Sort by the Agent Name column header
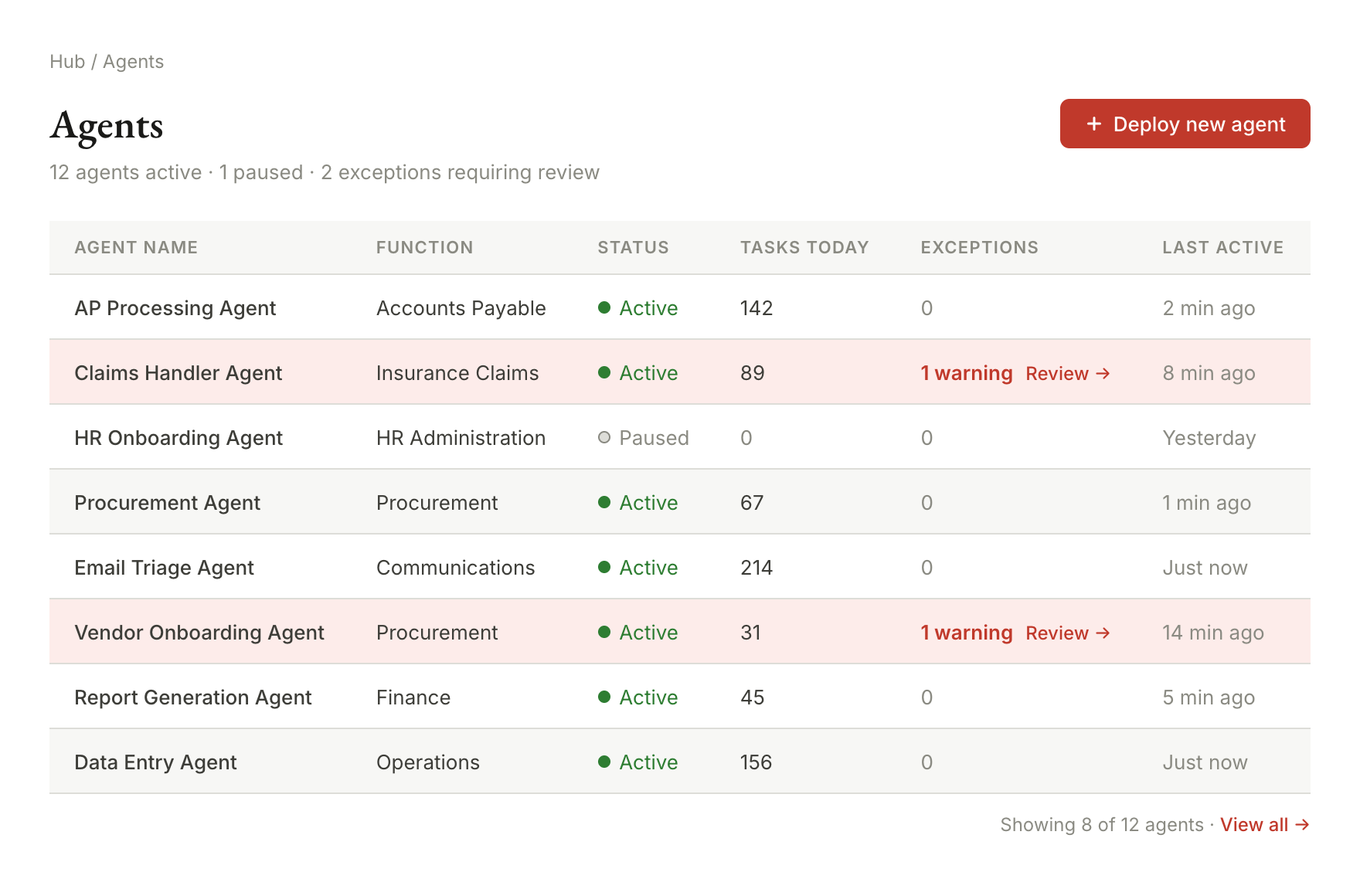The width and height of the screenshot is (1360, 896). (136, 247)
